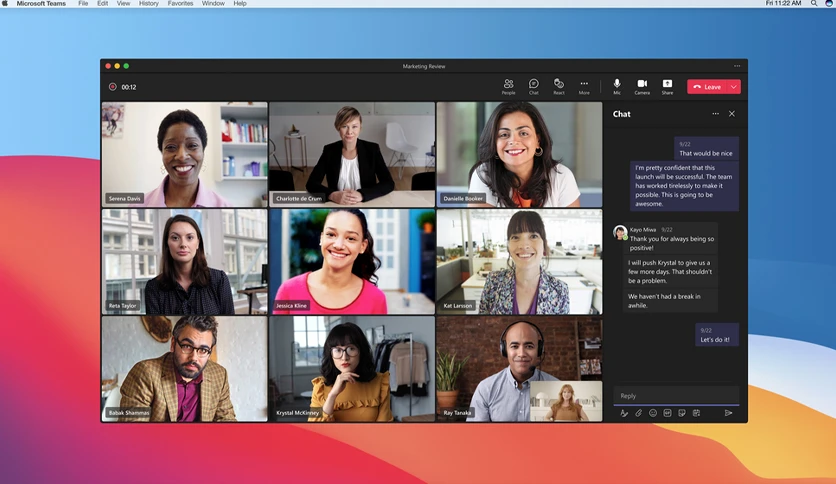Select Charlotte de Crum video tile

[352, 155]
